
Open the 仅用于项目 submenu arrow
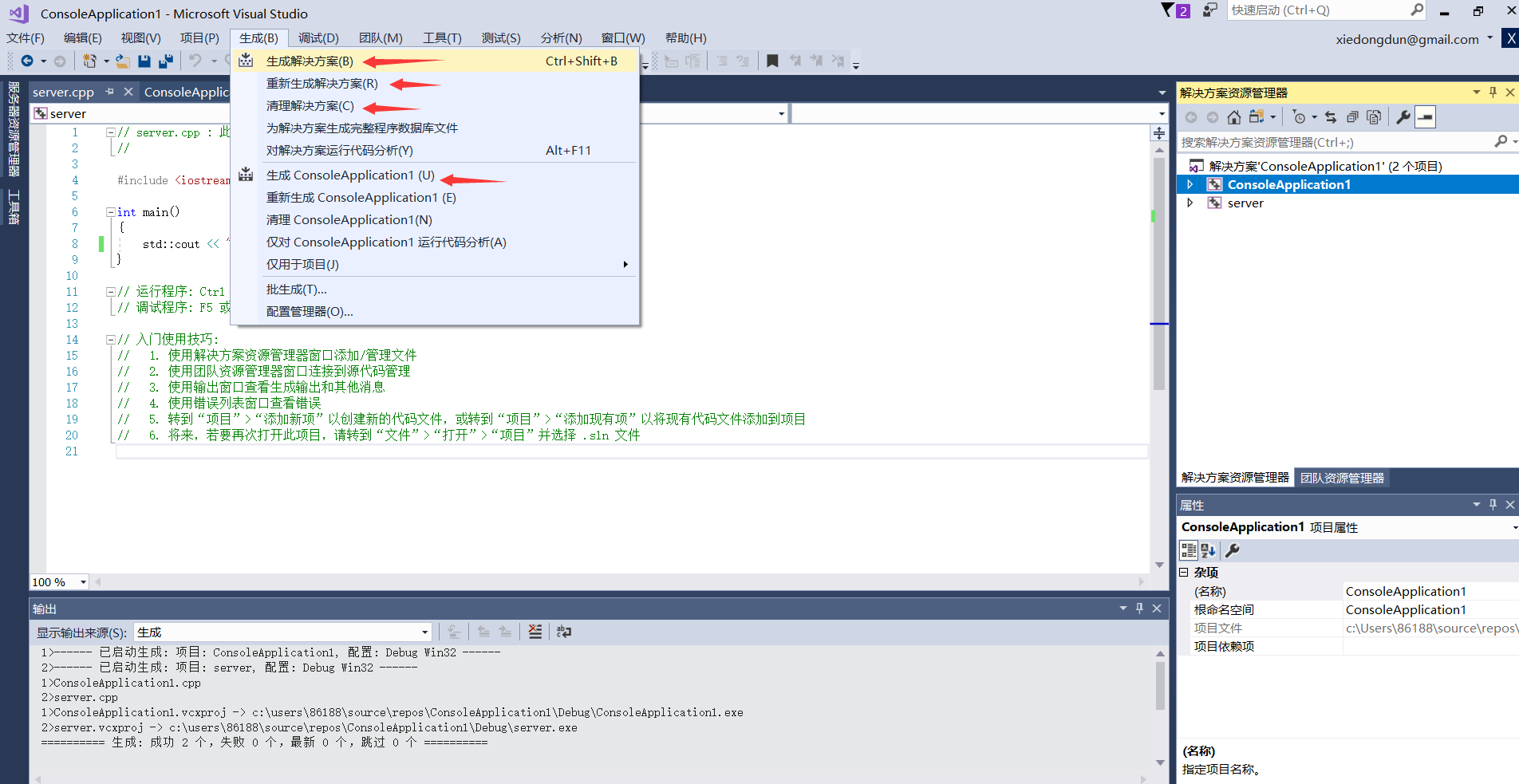click(625, 264)
